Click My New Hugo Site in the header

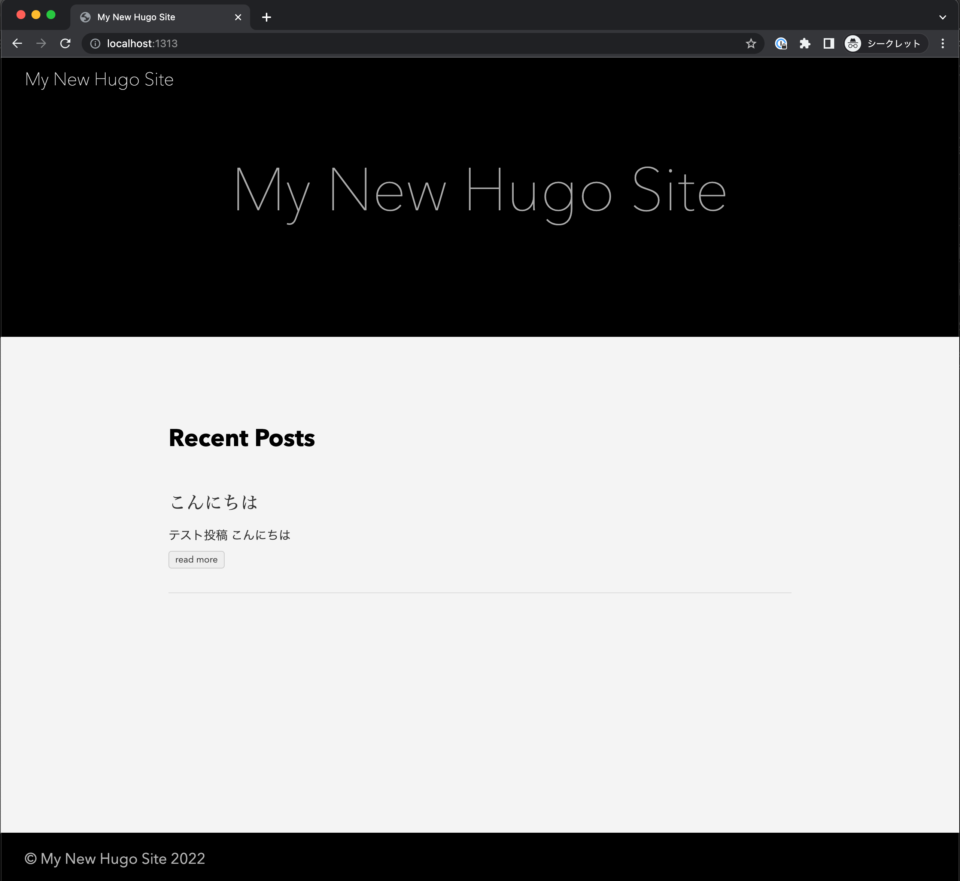tap(98, 79)
